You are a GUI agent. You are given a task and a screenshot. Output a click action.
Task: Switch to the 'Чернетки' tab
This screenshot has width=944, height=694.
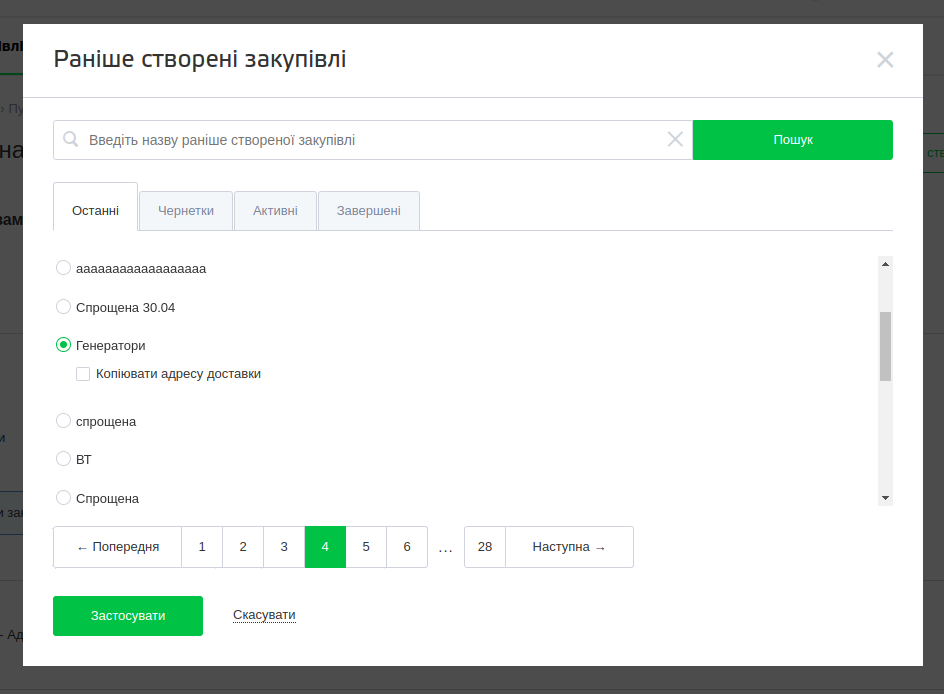pyautogui.click(x=186, y=211)
